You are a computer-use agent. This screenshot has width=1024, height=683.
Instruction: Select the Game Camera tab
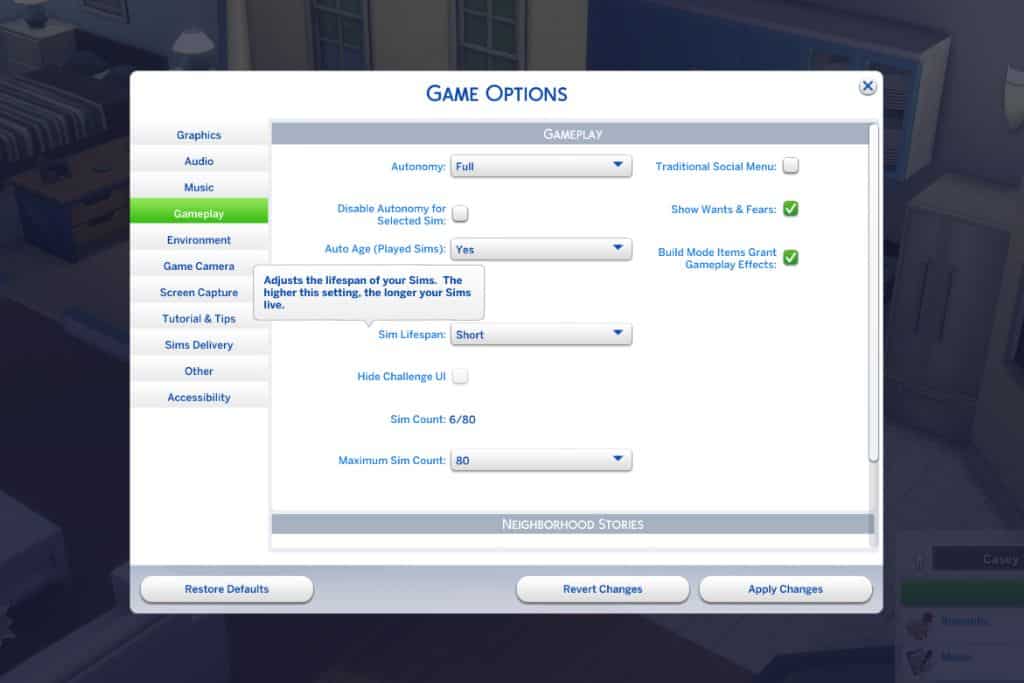(x=199, y=266)
